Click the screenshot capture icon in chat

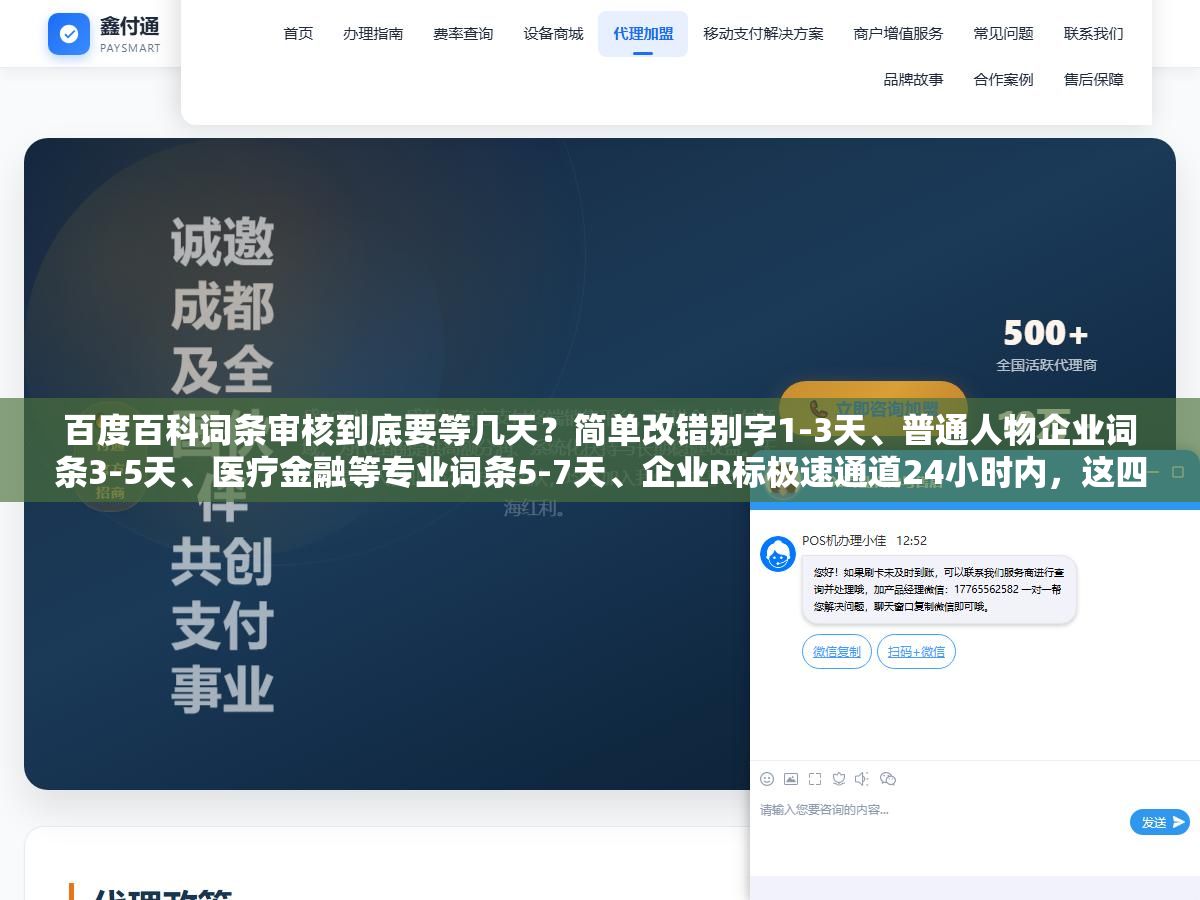click(x=815, y=779)
